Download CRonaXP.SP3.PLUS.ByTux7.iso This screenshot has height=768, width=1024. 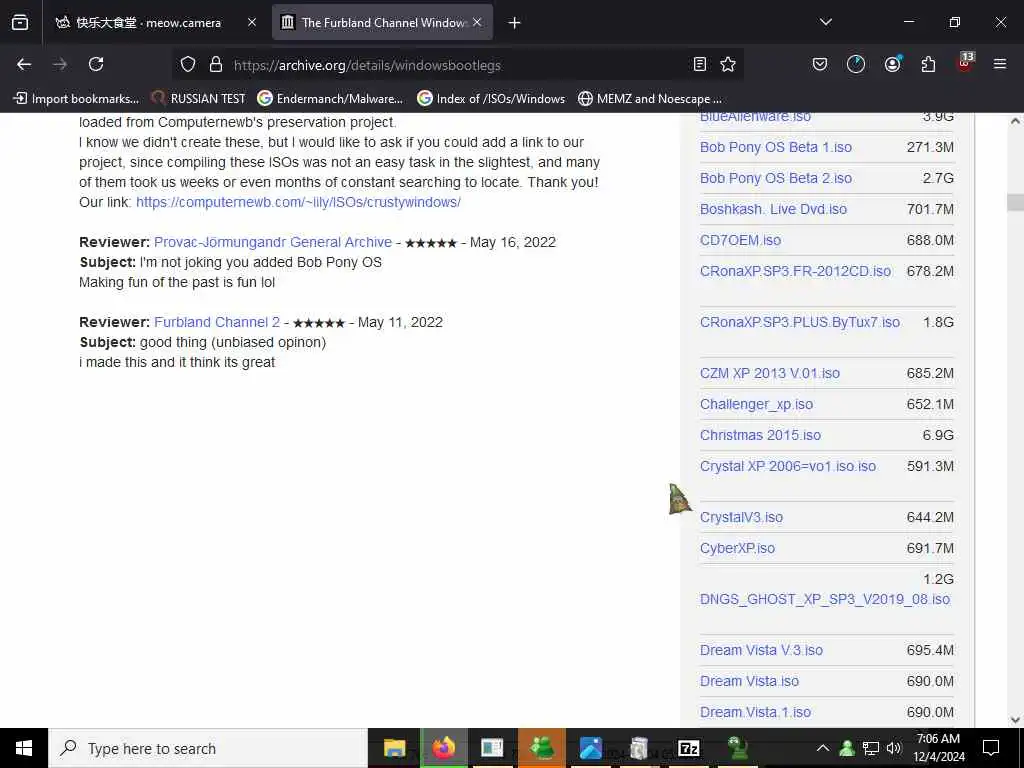pyautogui.click(x=800, y=322)
